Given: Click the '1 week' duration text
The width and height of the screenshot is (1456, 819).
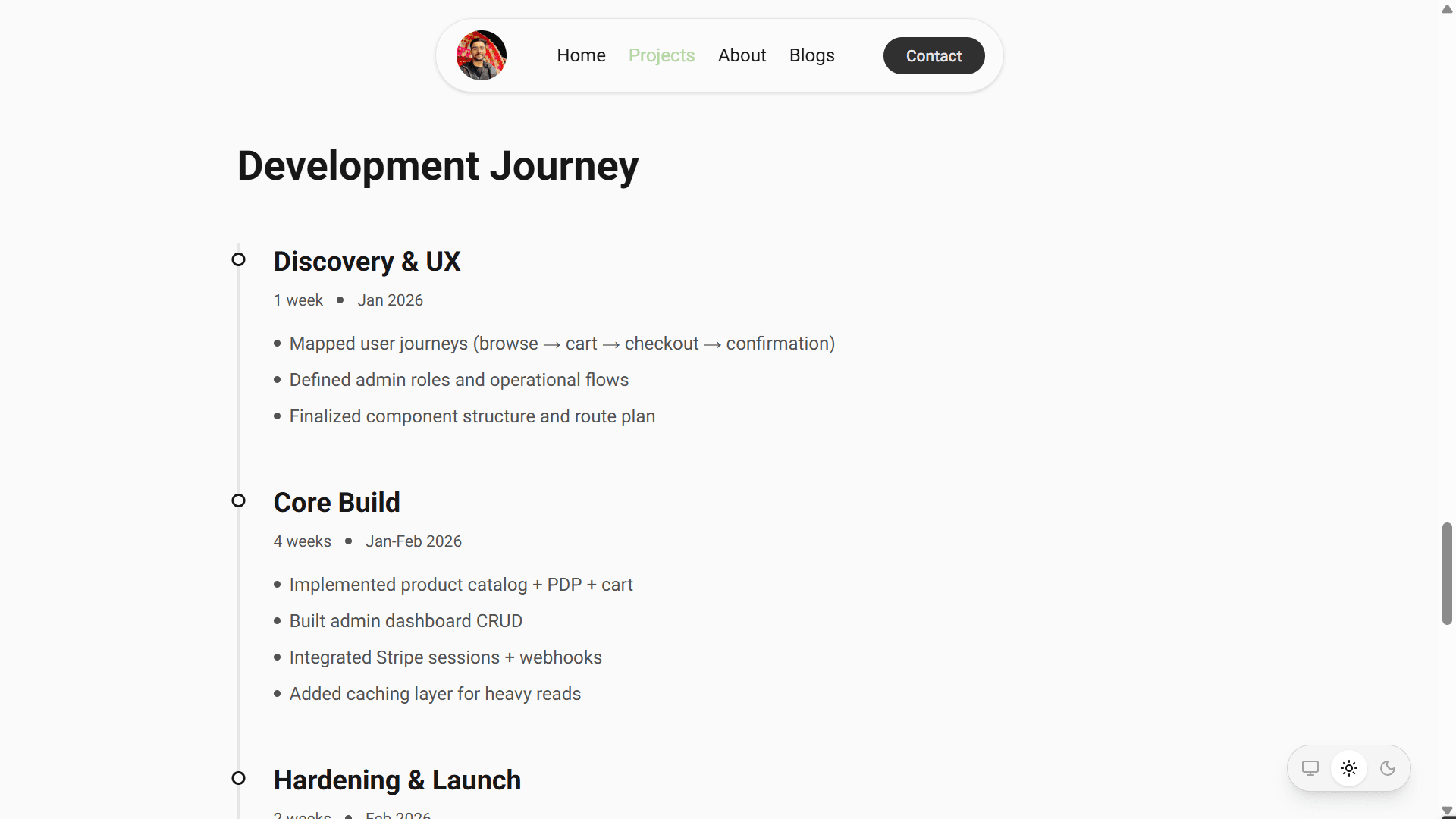Looking at the screenshot, I should click(x=298, y=300).
